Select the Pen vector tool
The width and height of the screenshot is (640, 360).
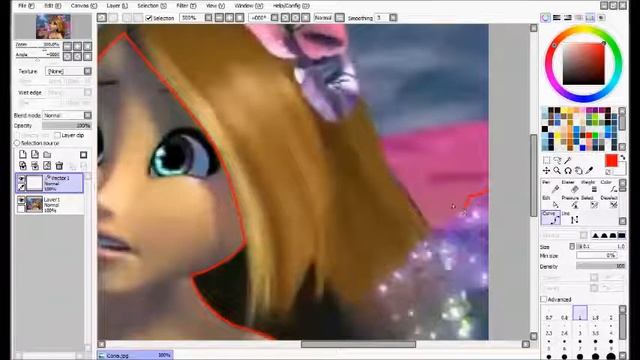click(551, 186)
